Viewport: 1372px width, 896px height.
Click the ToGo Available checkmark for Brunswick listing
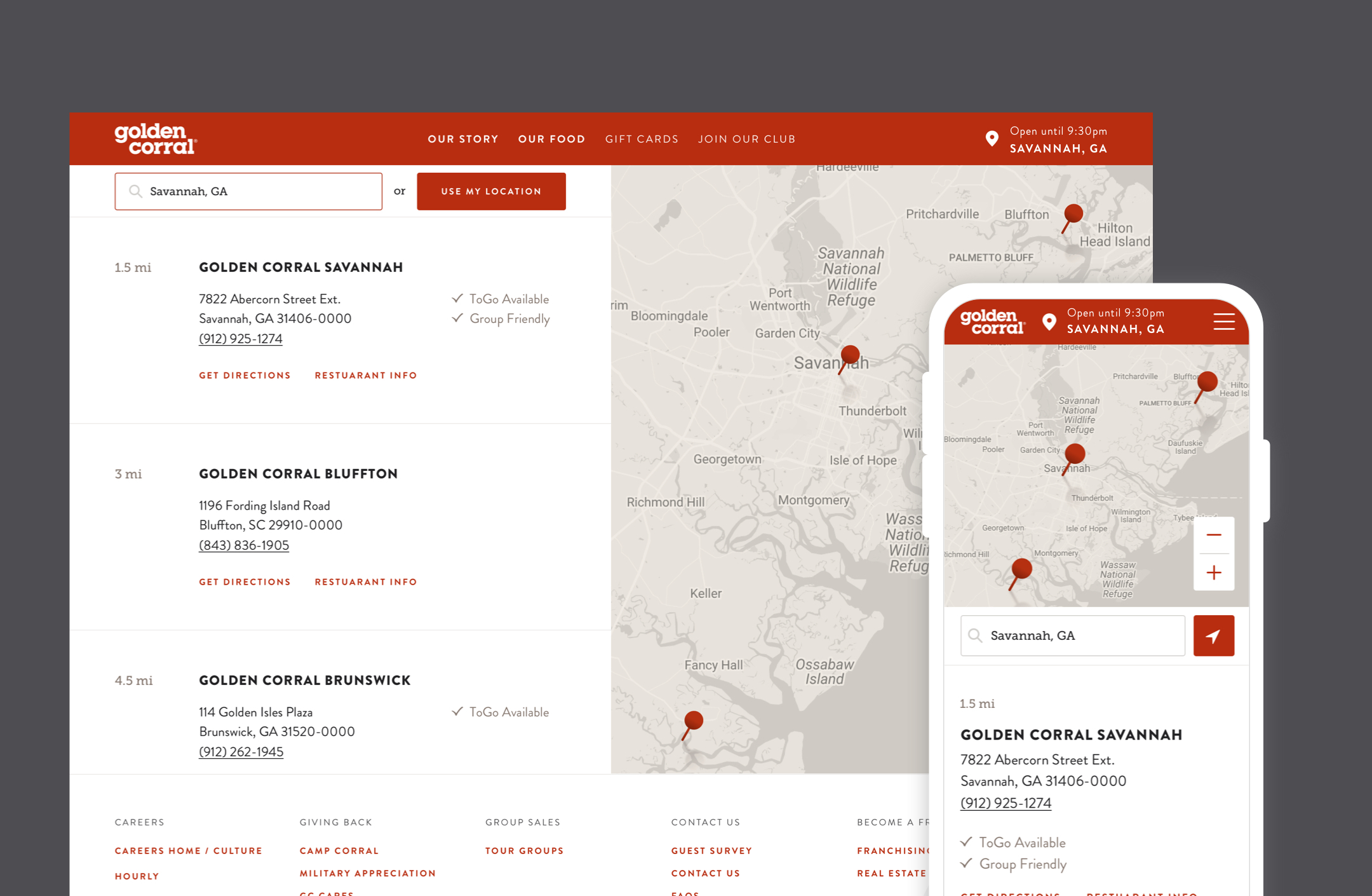point(457,711)
